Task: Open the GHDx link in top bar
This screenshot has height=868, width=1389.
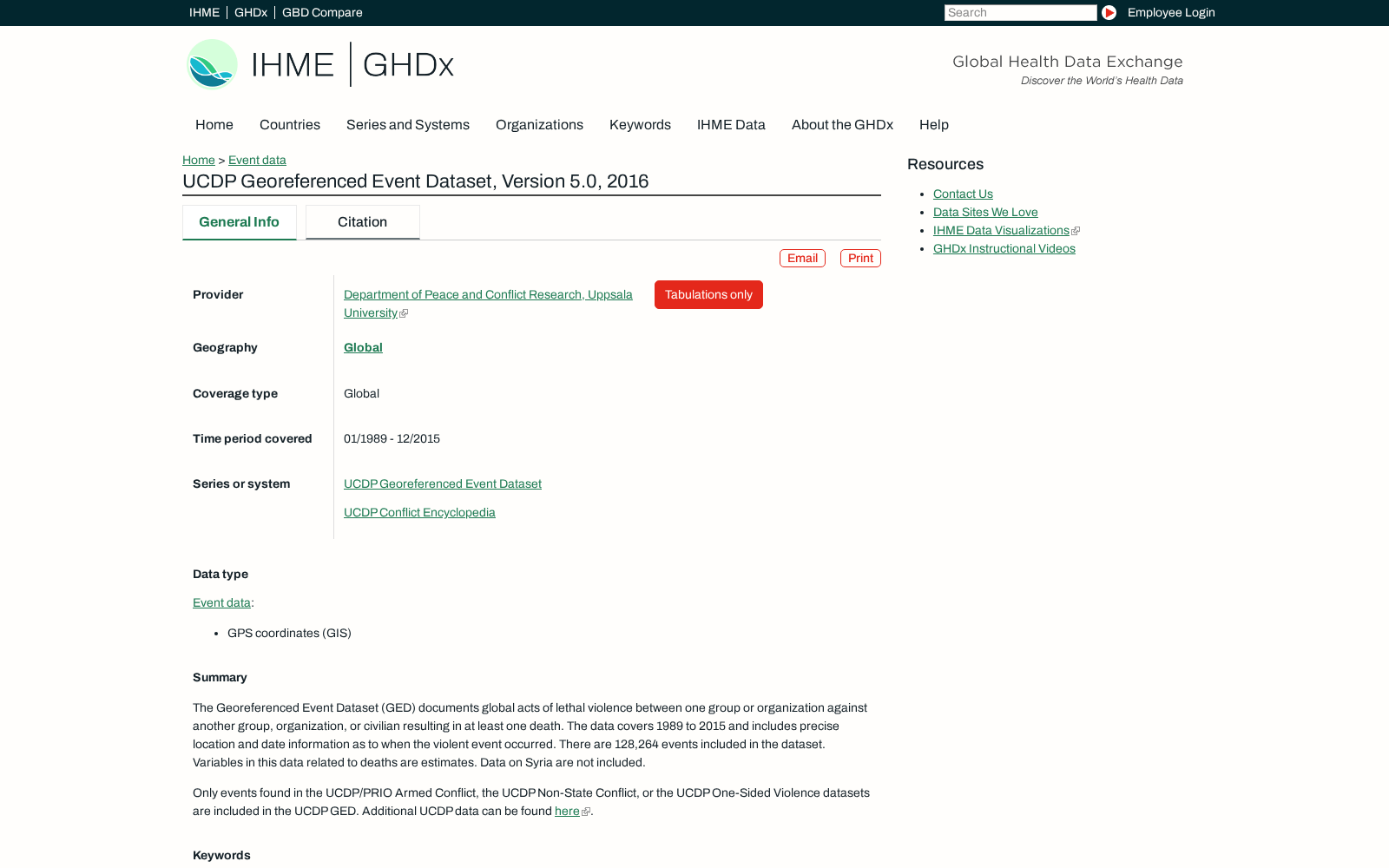Action: [250, 12]
